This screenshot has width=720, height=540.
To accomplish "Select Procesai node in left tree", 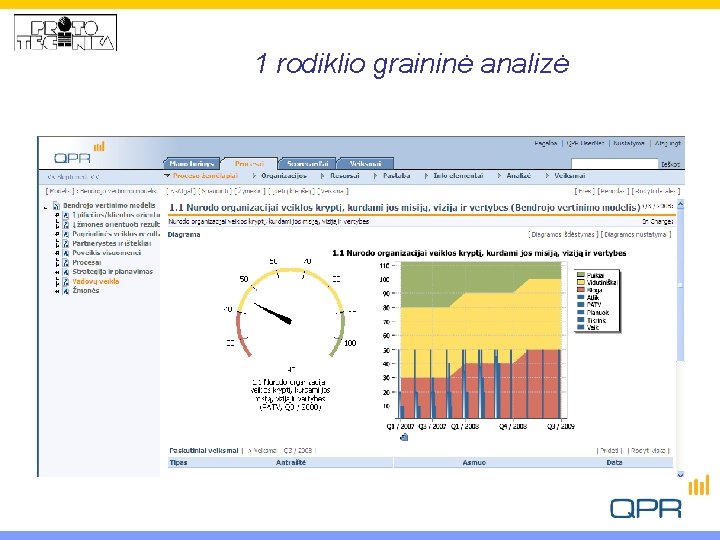I will [x=86, y=263].
